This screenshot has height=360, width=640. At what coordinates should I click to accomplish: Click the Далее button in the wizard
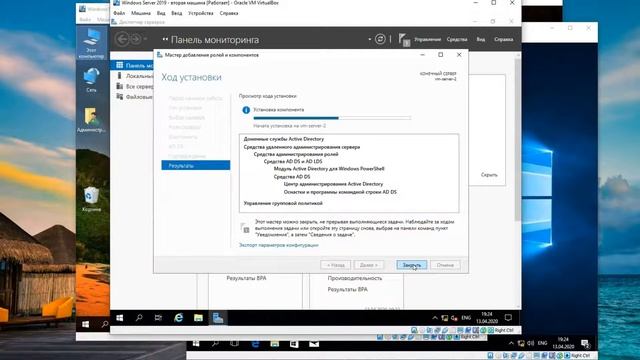pos(369,265)
